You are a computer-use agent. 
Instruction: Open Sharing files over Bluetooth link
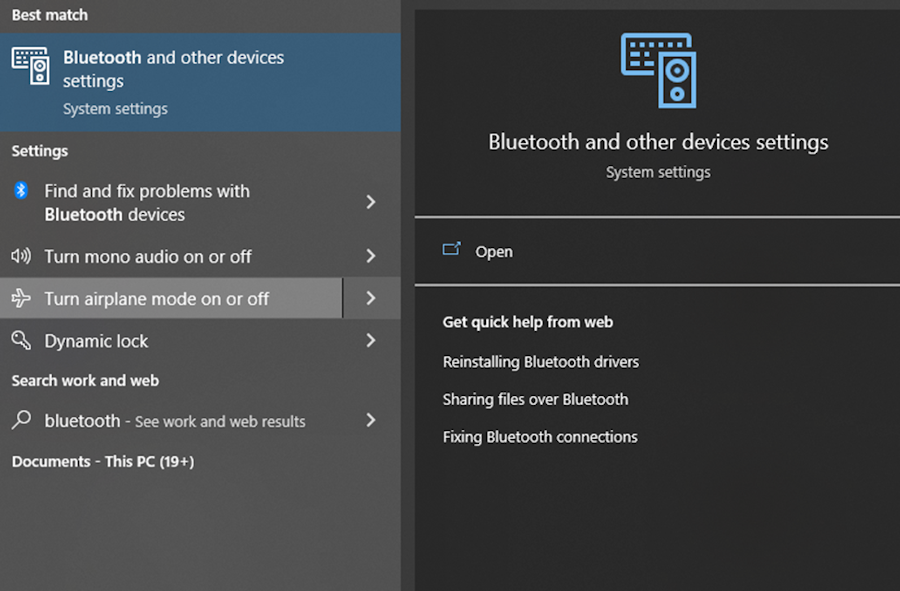[x=535, y=399]
